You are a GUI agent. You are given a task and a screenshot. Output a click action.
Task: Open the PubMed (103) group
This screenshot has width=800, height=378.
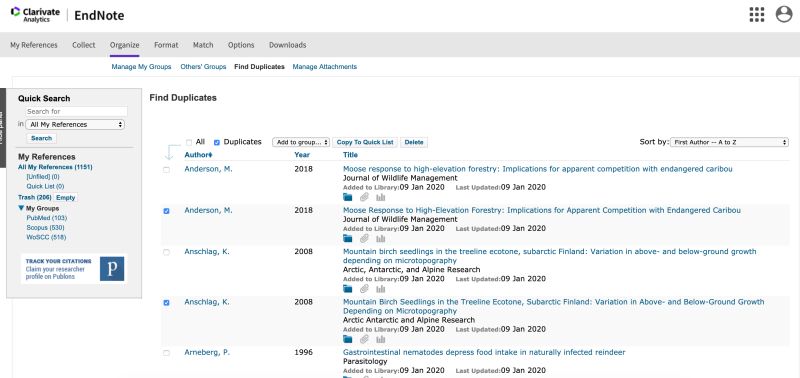pyautogui.click(x=46, y=218)
